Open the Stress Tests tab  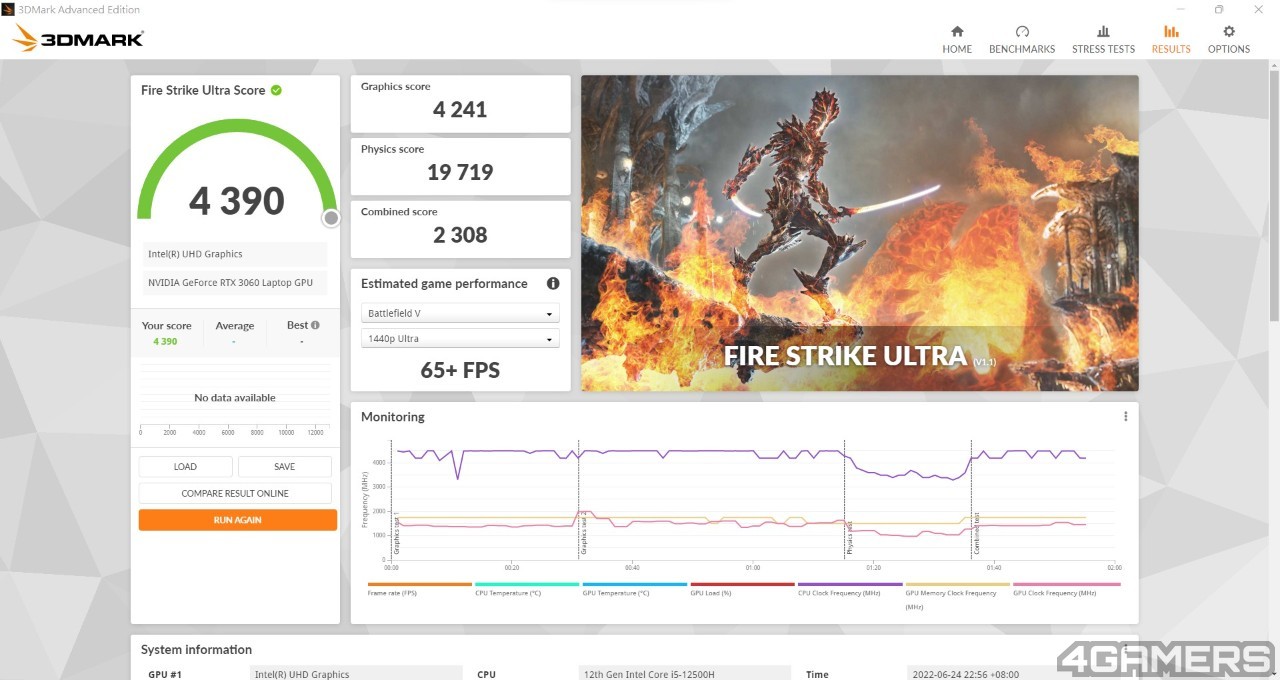(1103, 39)
